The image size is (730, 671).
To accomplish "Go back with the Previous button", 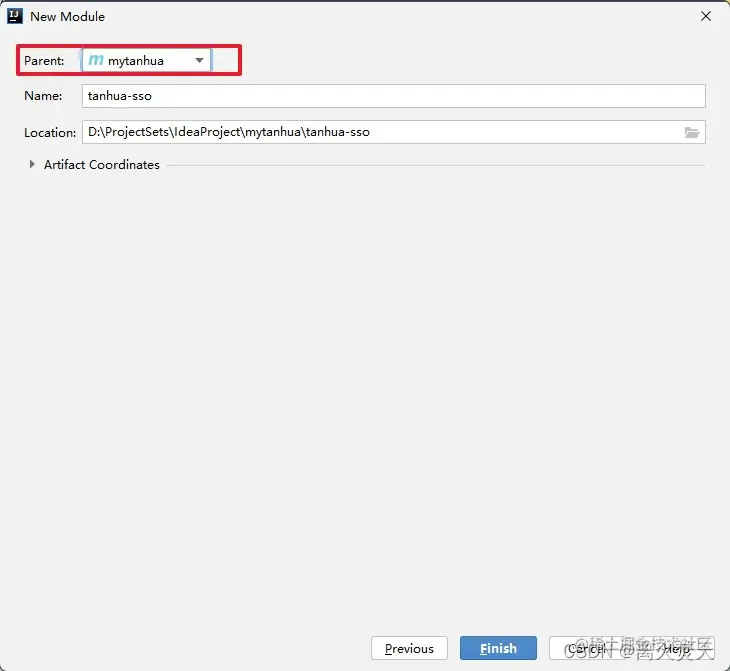I will click(x=409, y=648).
